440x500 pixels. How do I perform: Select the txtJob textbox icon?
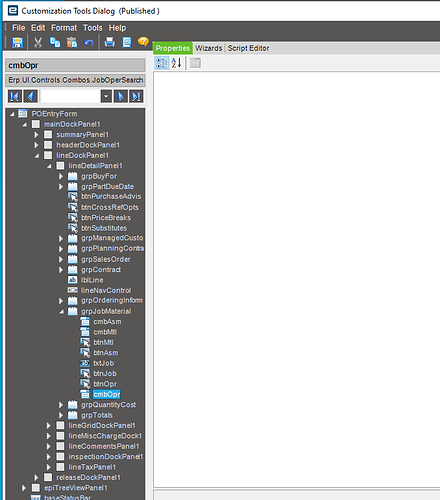[85, 363]
